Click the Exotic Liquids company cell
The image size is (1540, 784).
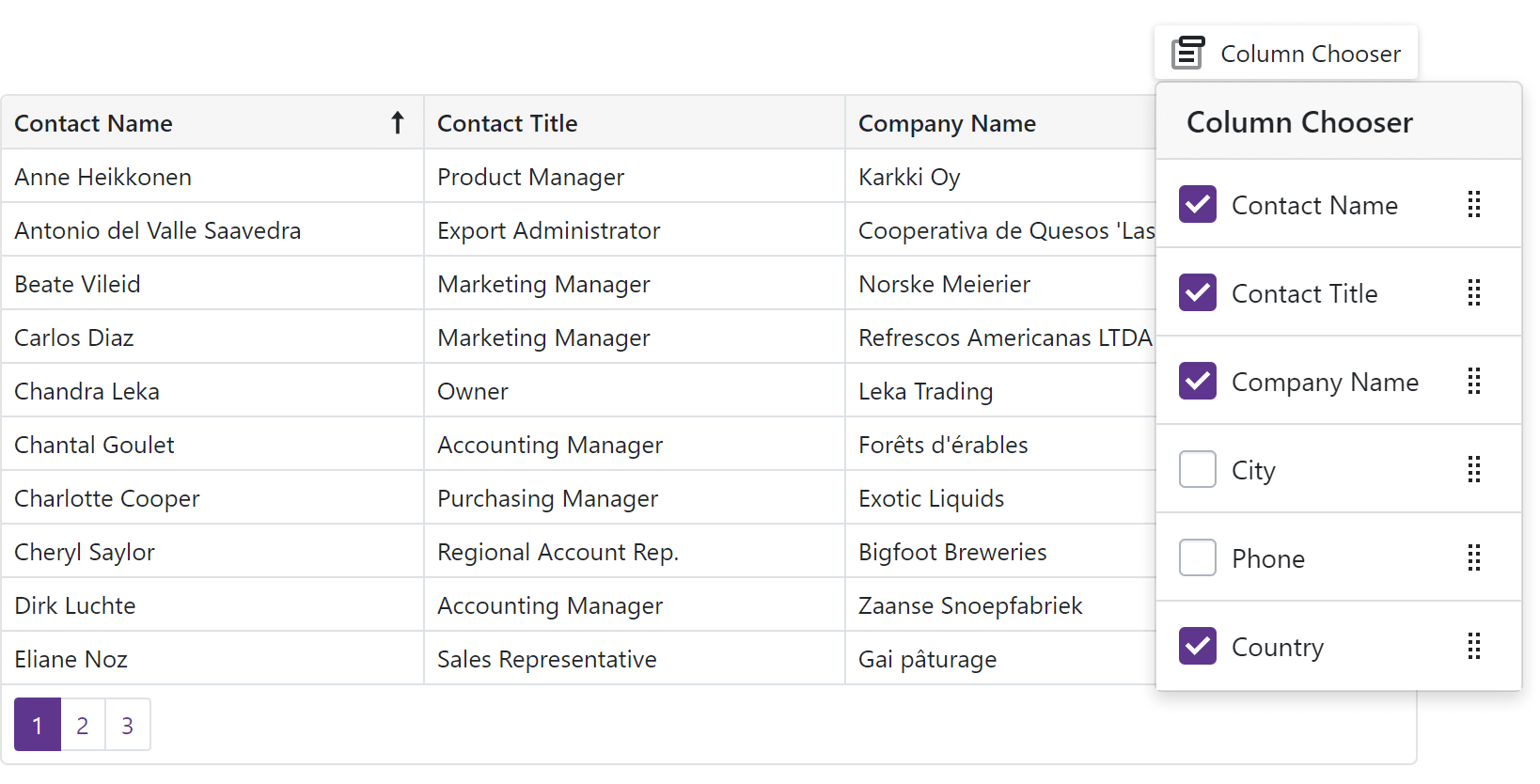(931, 498)
